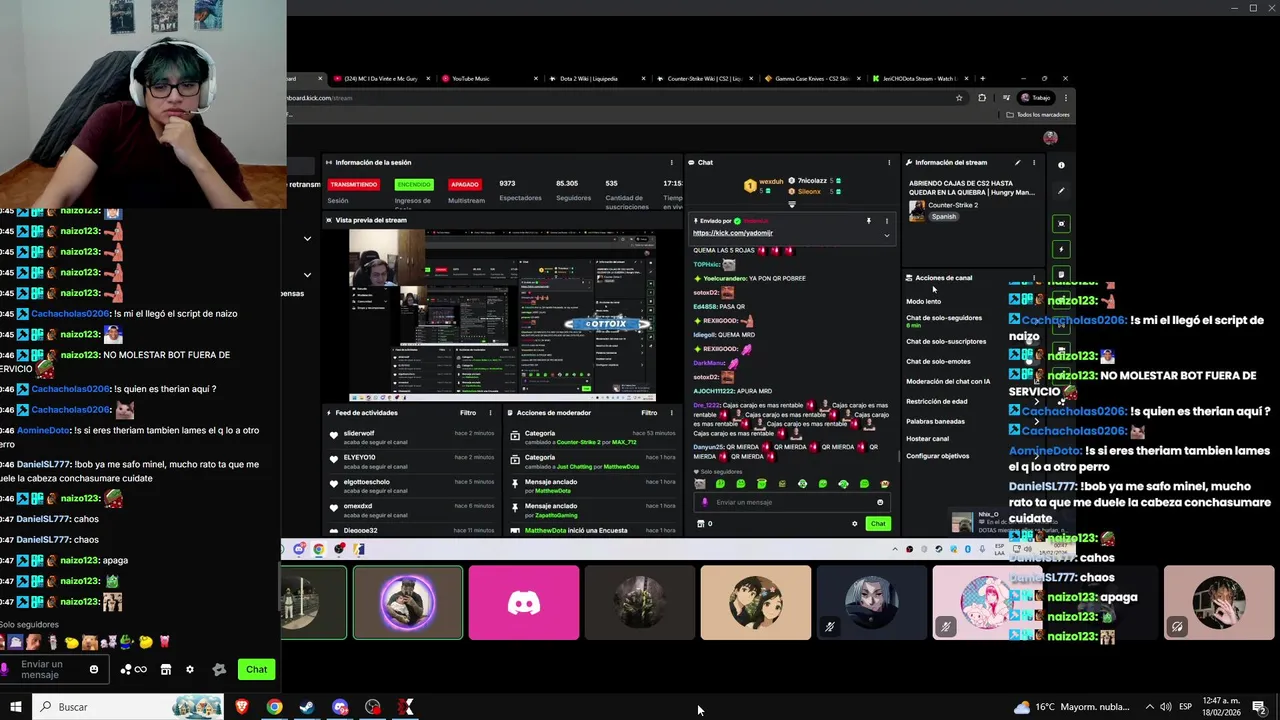1280x720 pixels.
Task: Open dashboard chat settings gear
Action: point(854,523)
